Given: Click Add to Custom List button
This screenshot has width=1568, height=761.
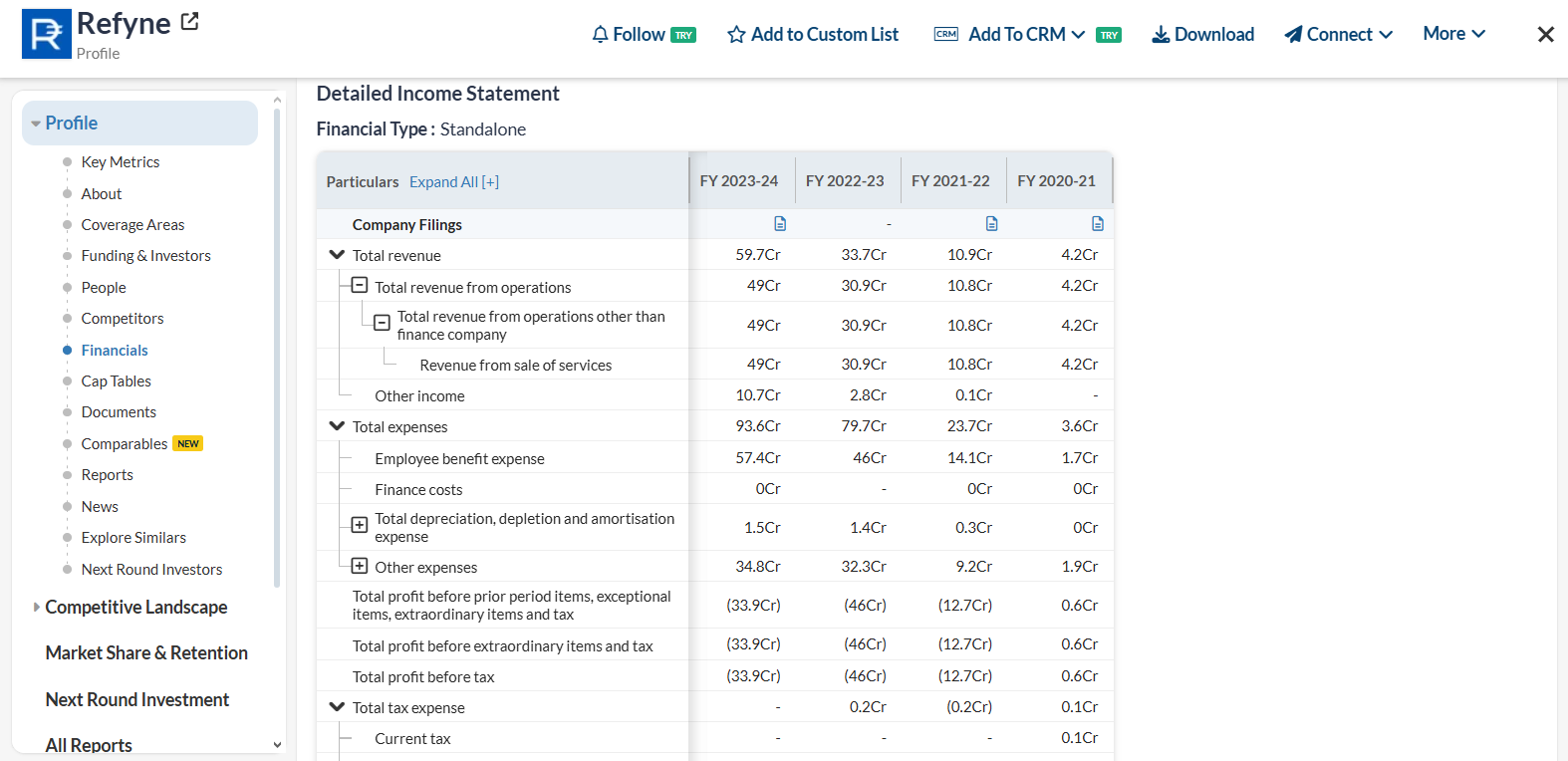Looking at the screenshot, I should pyautogui.click(x=813, y=35).
